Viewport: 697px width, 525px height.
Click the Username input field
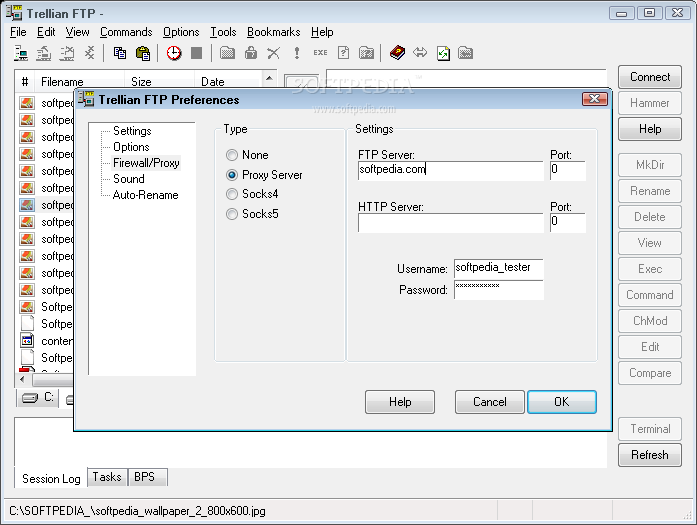click(498, 269)
